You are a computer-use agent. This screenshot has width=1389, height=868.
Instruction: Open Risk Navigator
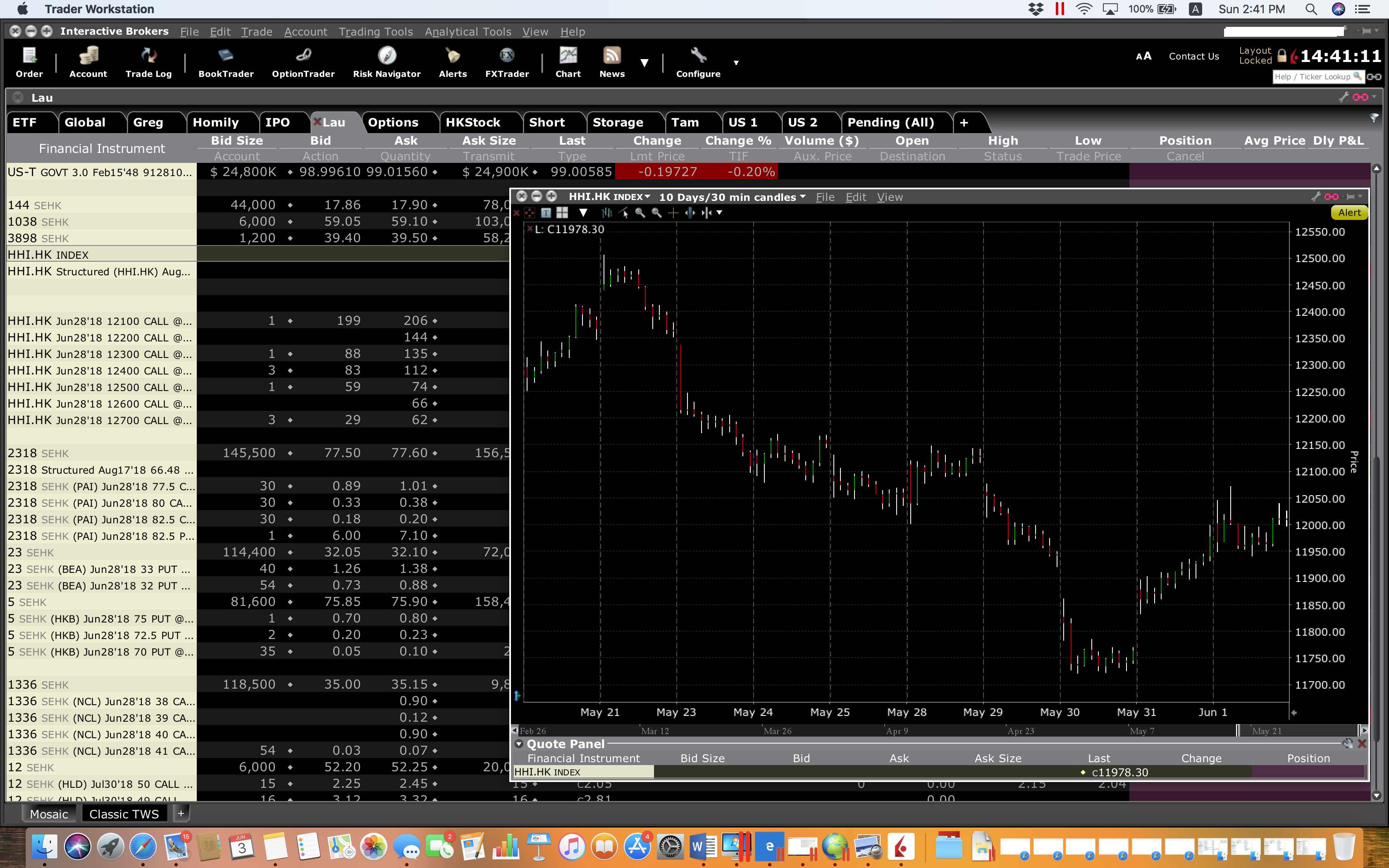click(x=386, y=62)
